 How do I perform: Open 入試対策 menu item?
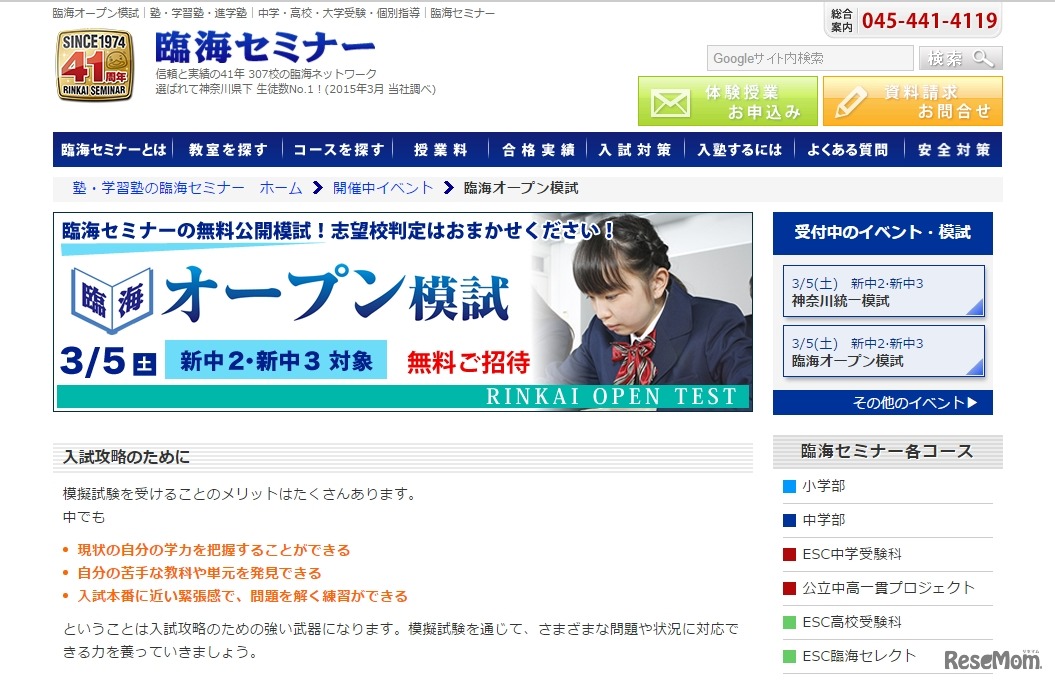coord(635,149)
